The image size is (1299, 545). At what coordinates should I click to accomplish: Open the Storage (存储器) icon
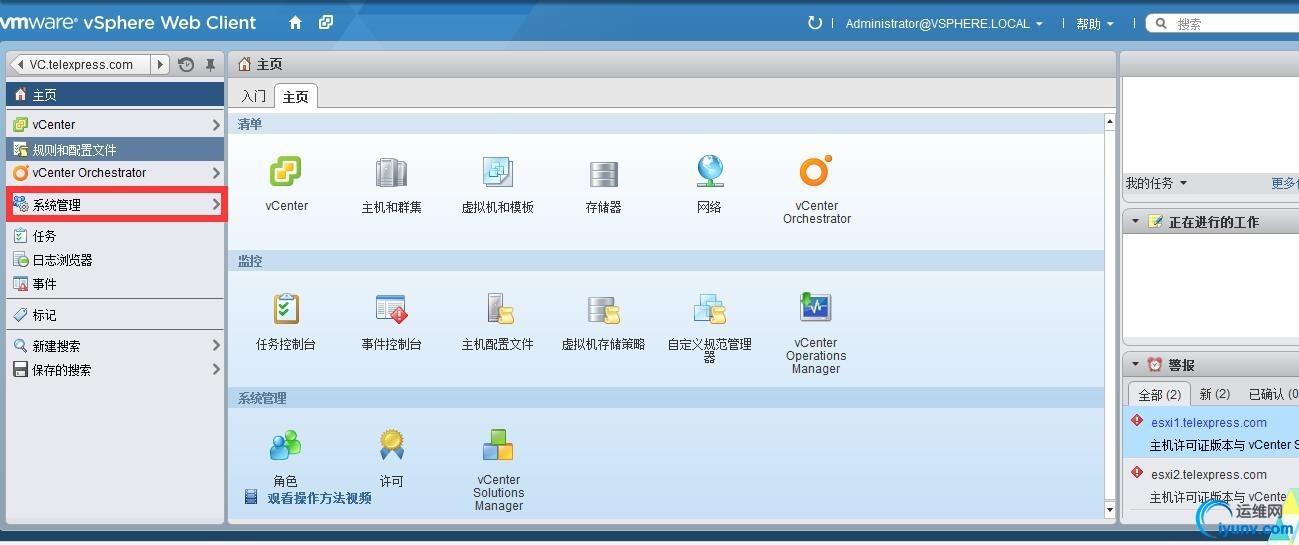603,174
